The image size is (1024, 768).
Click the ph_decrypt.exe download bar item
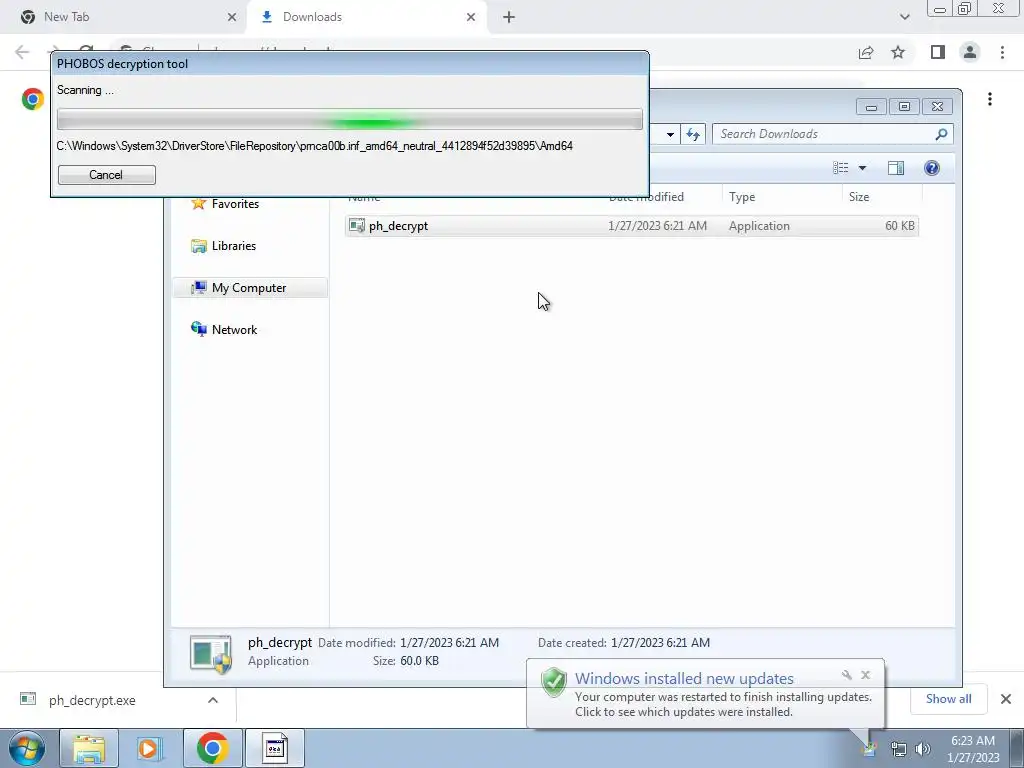92,700
